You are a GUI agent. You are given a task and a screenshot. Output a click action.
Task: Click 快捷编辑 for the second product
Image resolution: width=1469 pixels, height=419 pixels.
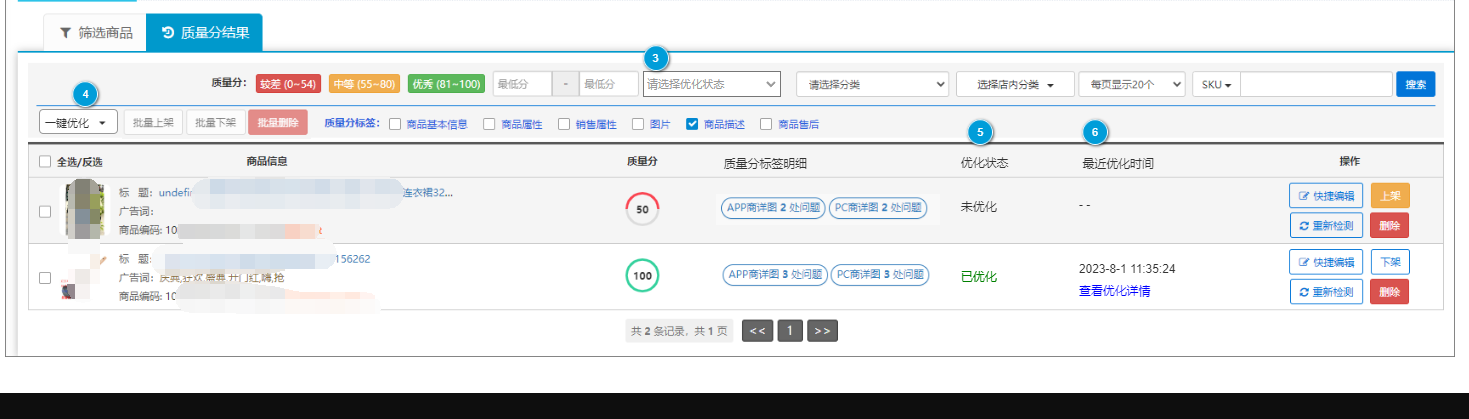(x=1326, y=262)
